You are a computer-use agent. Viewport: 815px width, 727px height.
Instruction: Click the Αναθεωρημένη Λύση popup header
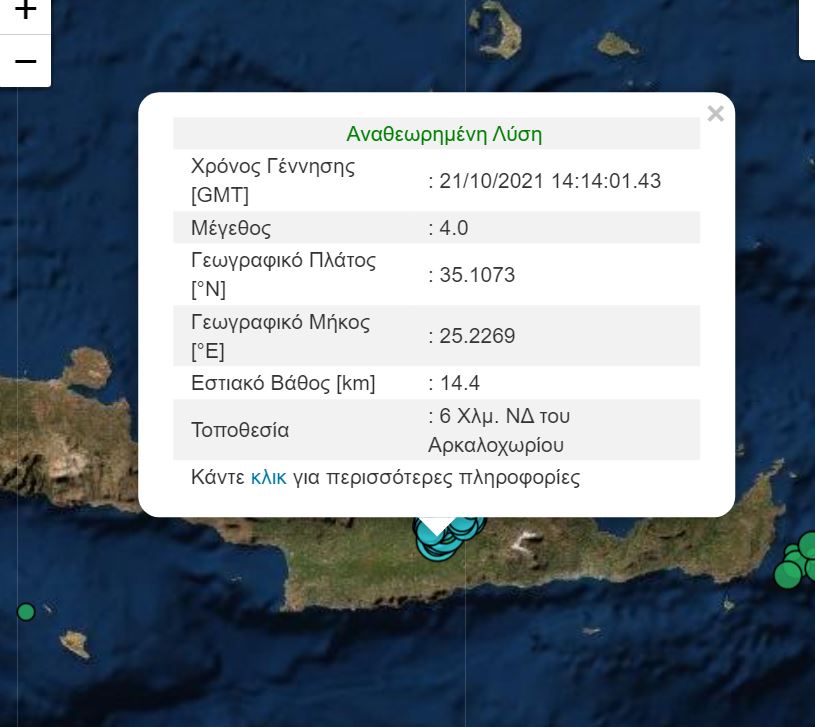click(x=443, y=133)
